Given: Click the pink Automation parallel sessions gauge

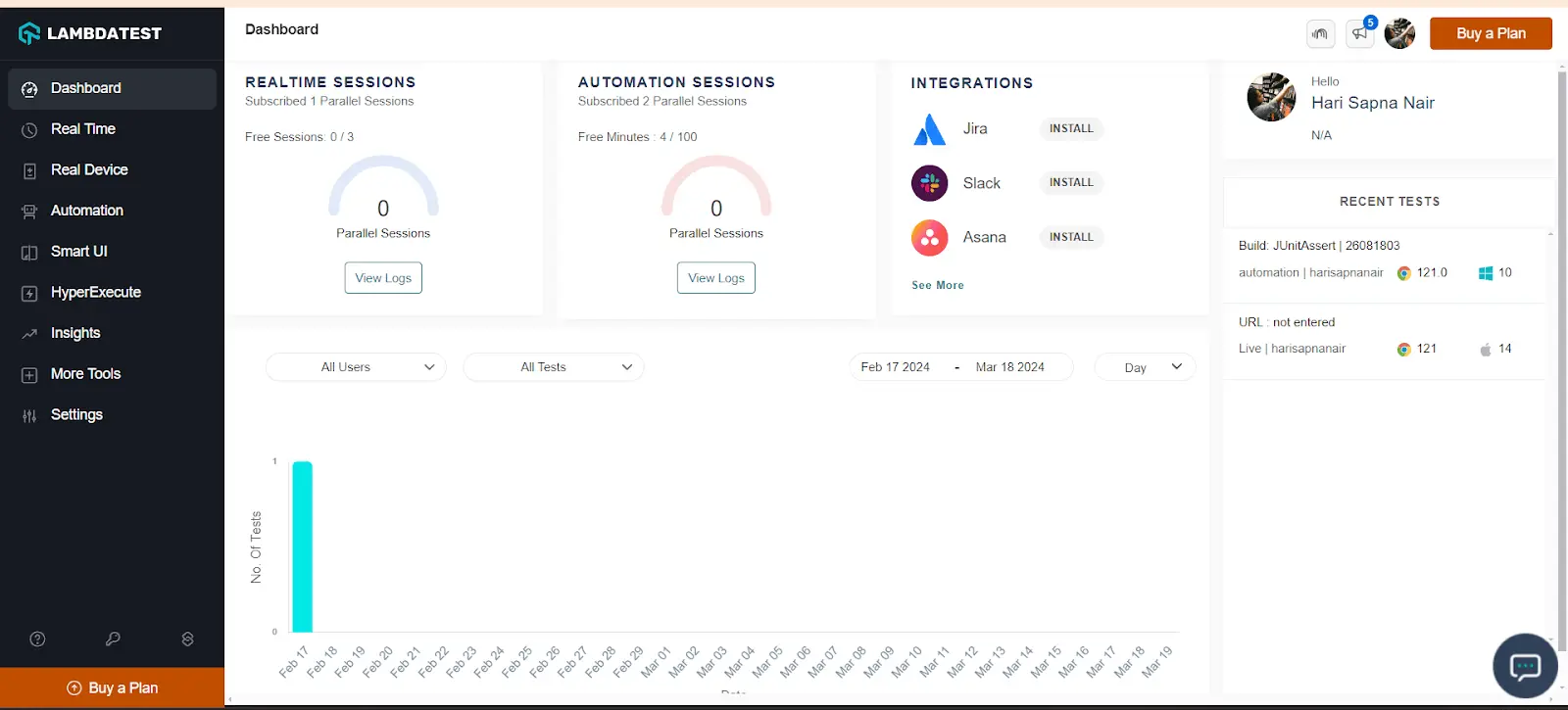Looking at the screenshot, I should click(716, 185).
